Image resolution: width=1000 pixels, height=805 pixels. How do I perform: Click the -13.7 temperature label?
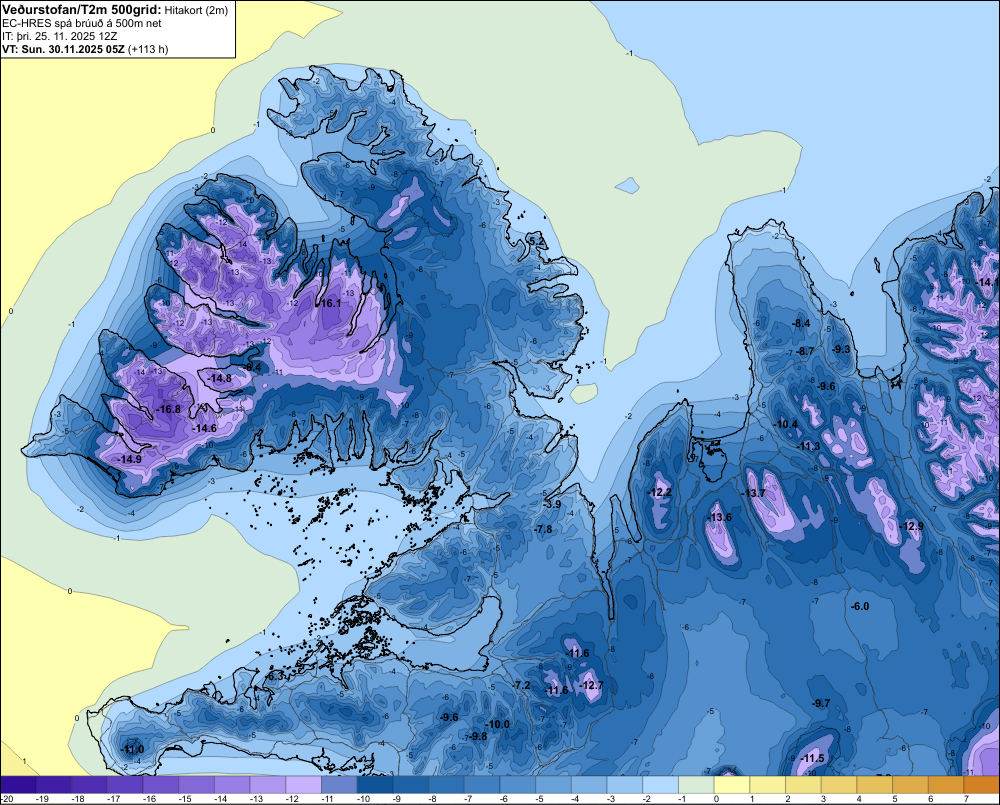(x=754, y=493)
